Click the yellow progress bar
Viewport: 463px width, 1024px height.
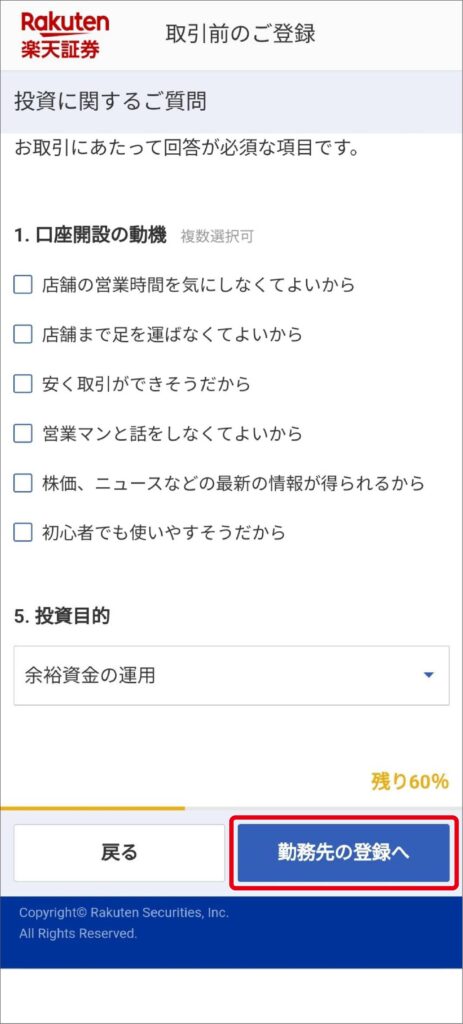(93, 808)
